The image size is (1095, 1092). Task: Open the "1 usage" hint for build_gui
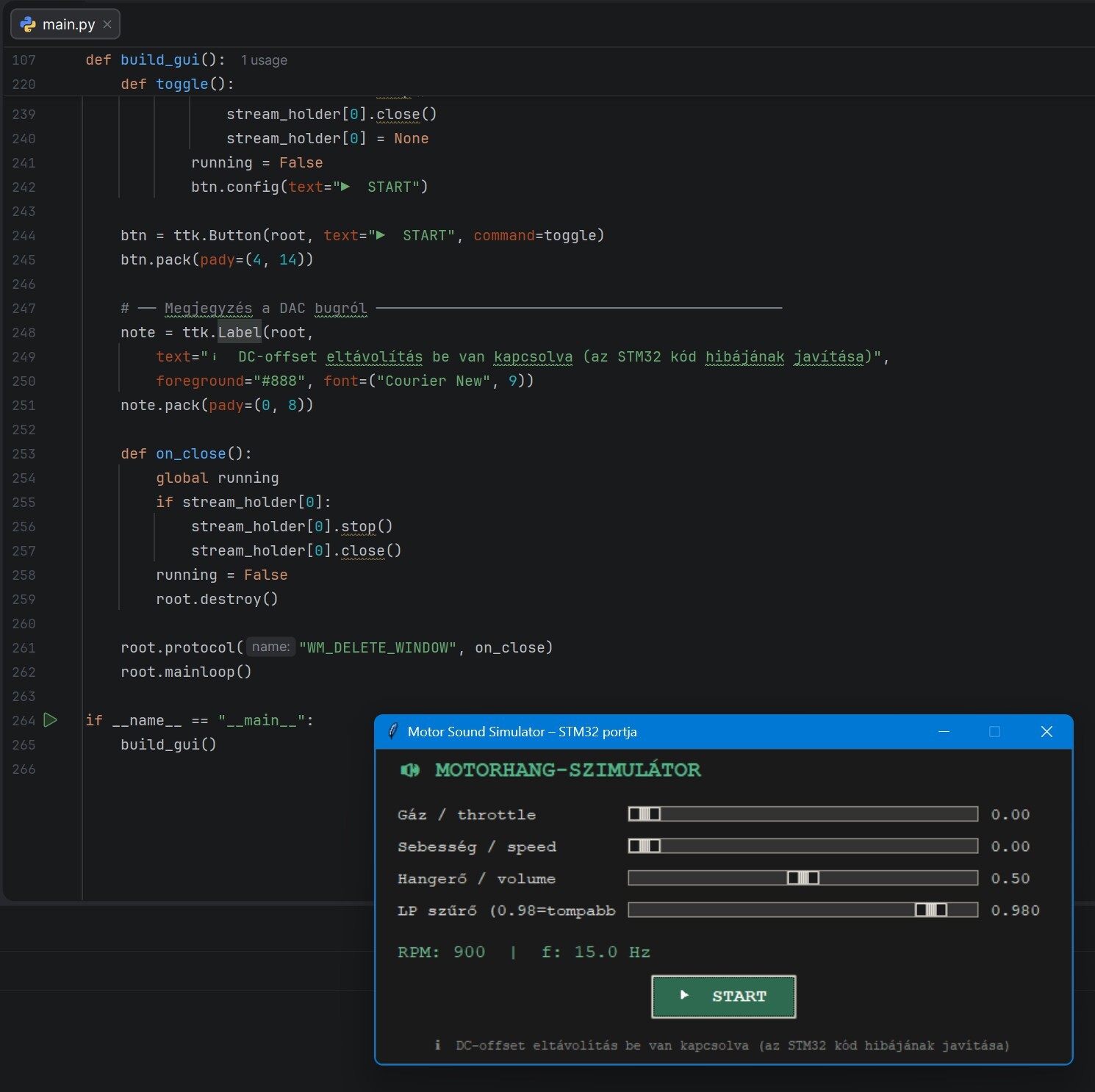(264, 60)
